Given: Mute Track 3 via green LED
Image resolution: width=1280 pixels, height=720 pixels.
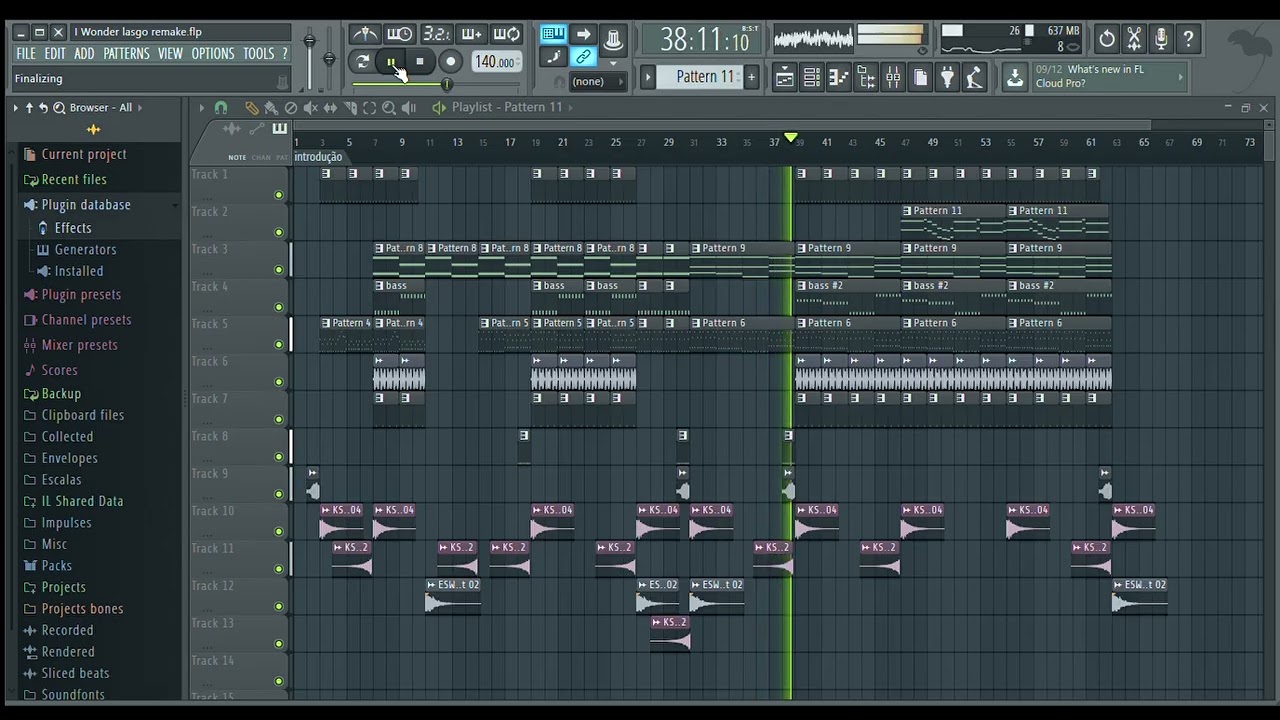Looking at the screenshot, I should (x=278, y=270).
